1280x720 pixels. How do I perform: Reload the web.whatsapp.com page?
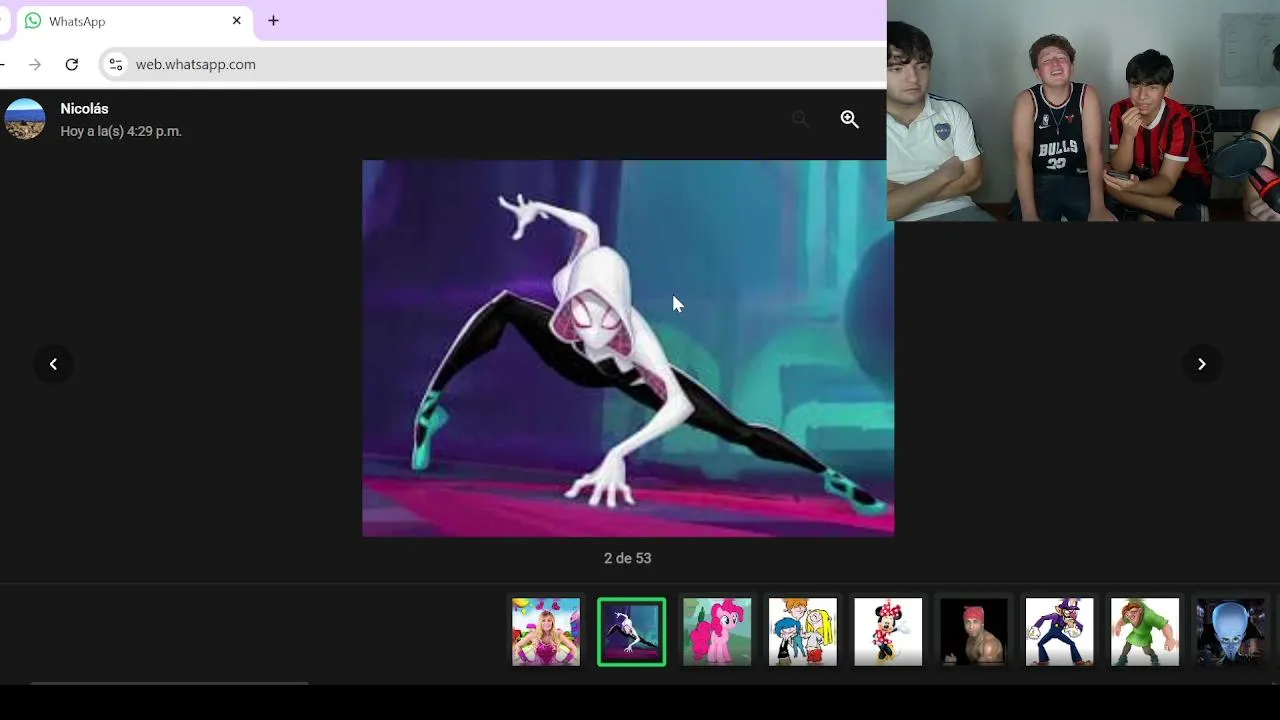coord(72,64)
